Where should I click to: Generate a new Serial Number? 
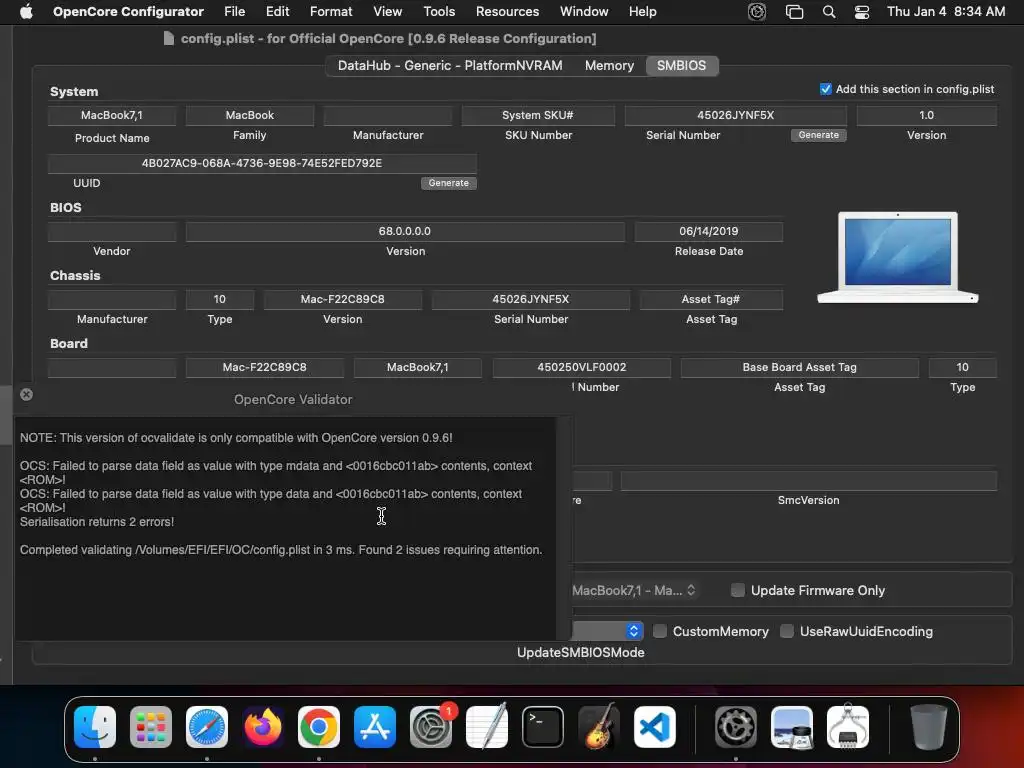[818, 135]
